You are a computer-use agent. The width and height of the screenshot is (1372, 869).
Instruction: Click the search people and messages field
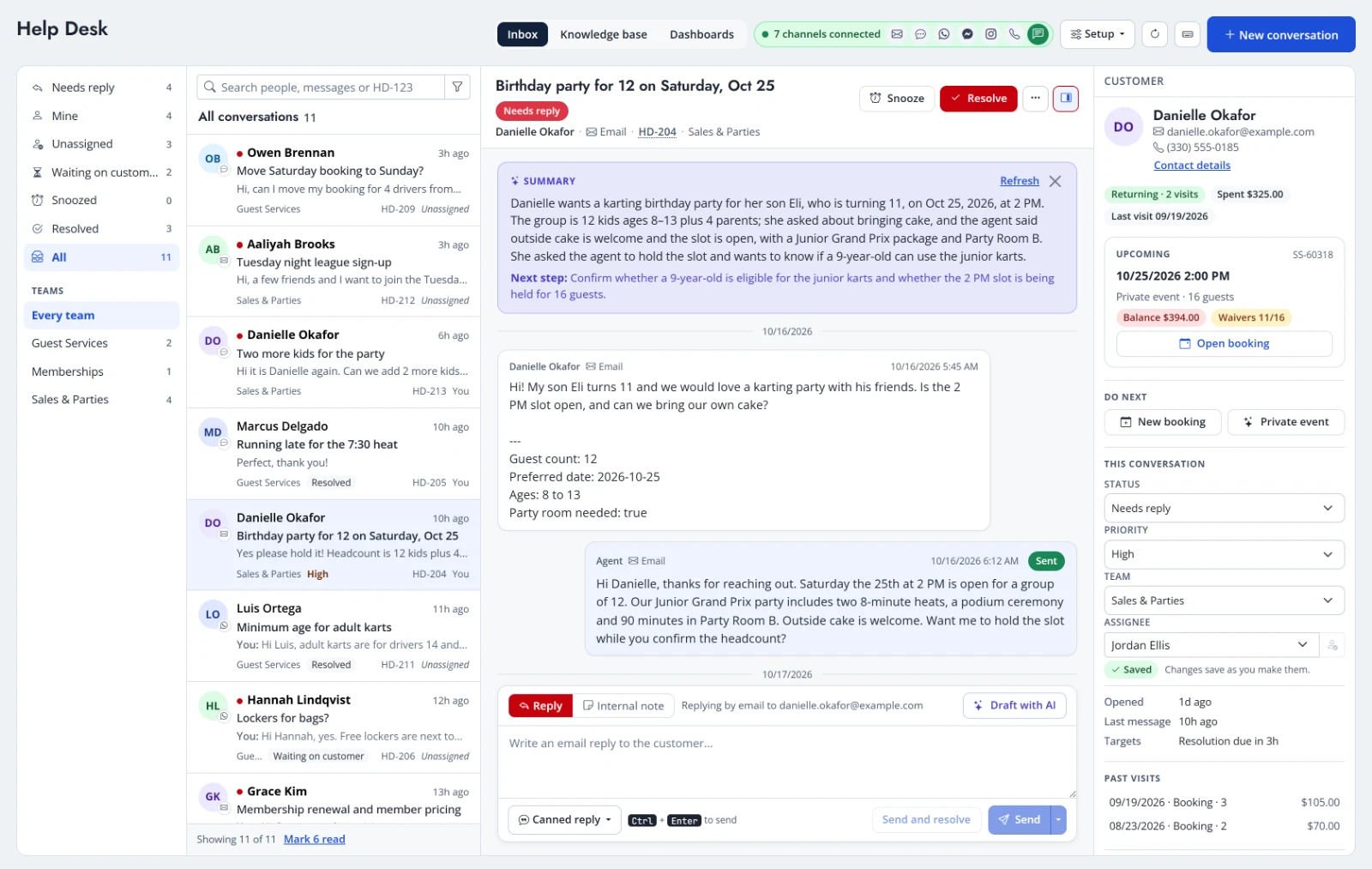click(321, 87)
